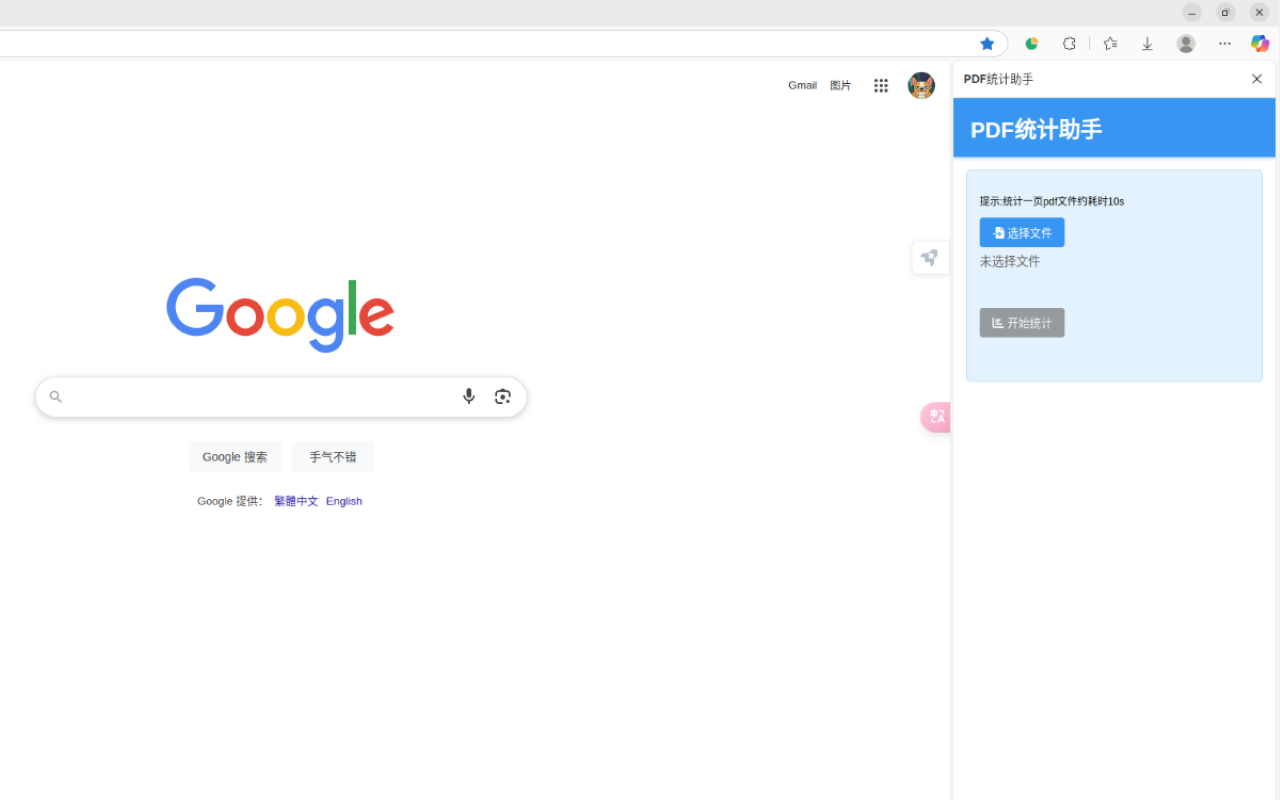Open the Google apps grid

coord(881,86)
